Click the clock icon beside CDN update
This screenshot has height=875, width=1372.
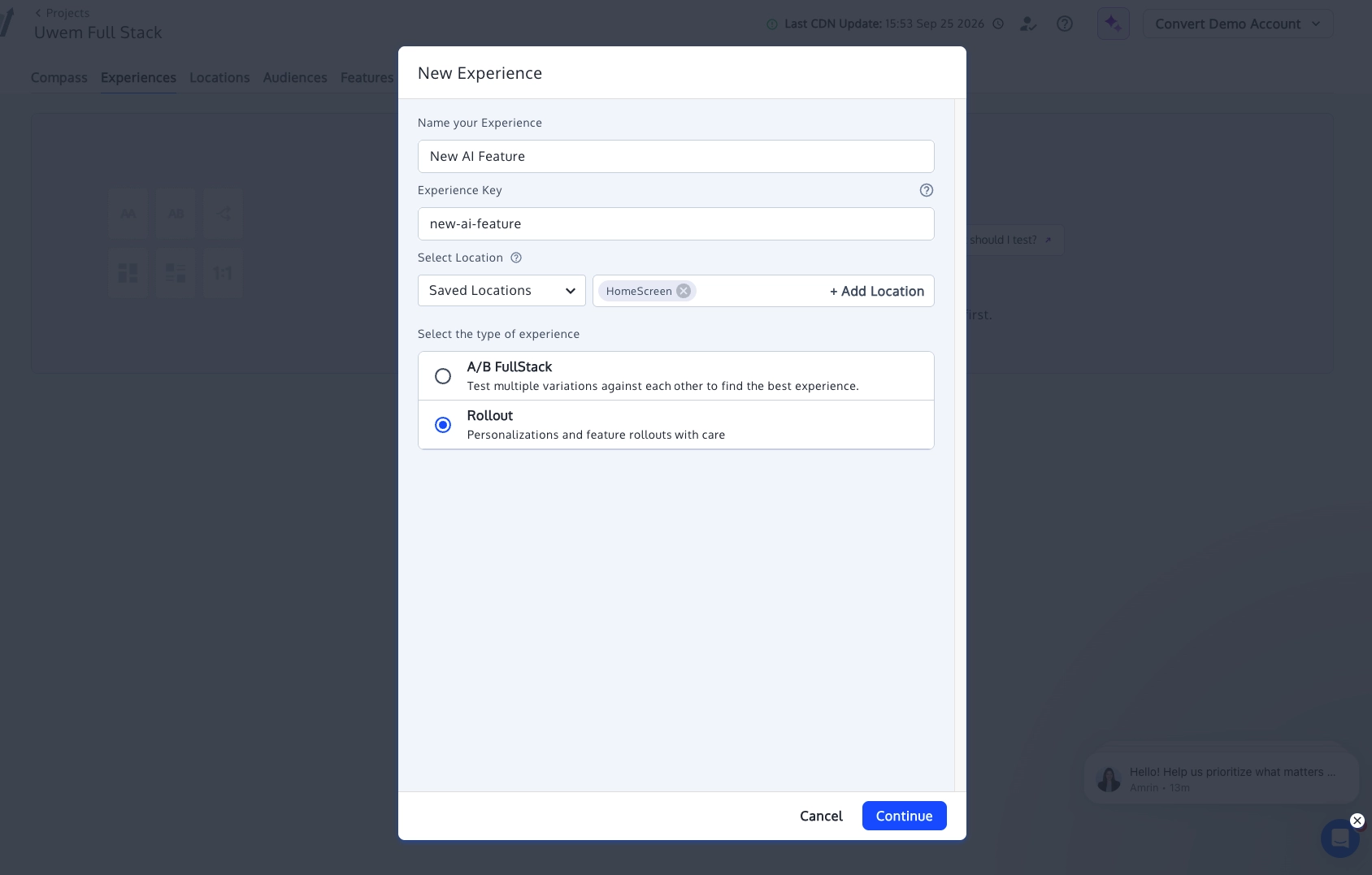[998, 24]
